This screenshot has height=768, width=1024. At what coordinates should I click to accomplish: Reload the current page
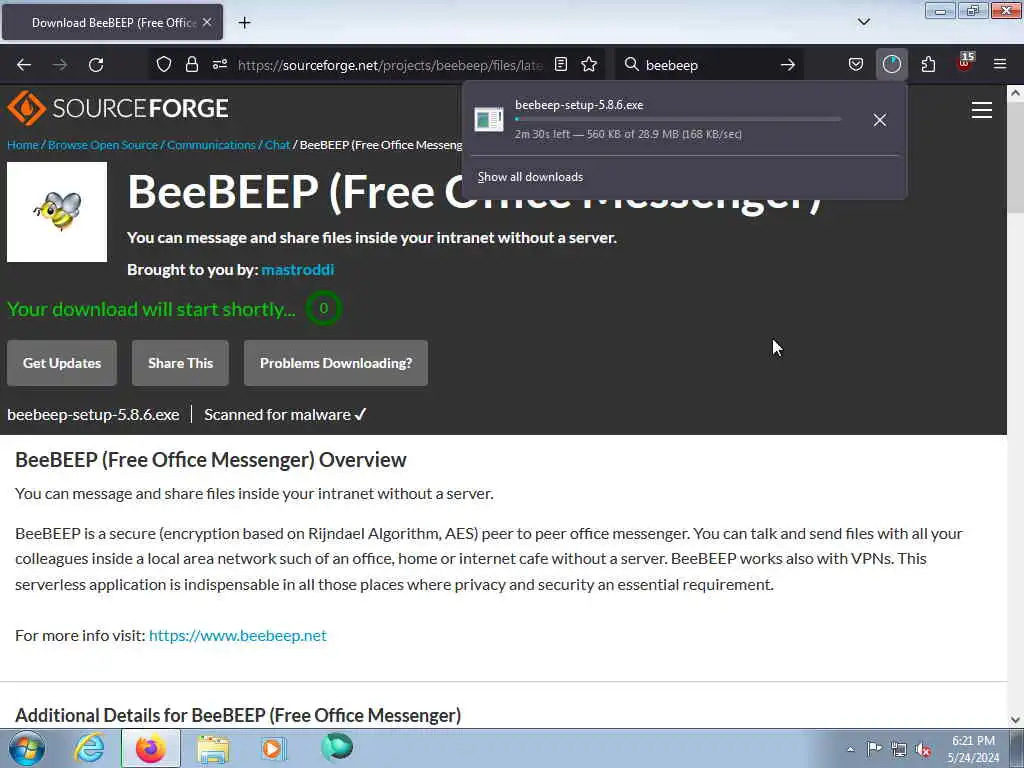click(96, 65)
